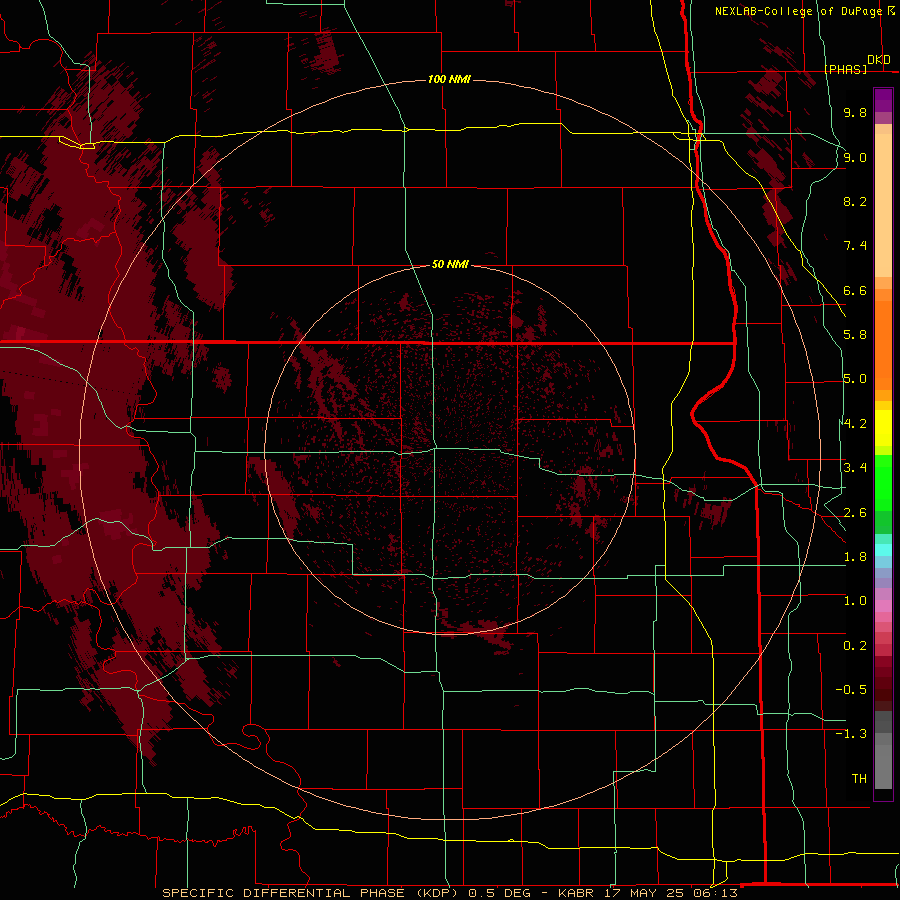The image size is (900, 900).
Task: Click the bright green segment of color scale
Action: (883, 484)
